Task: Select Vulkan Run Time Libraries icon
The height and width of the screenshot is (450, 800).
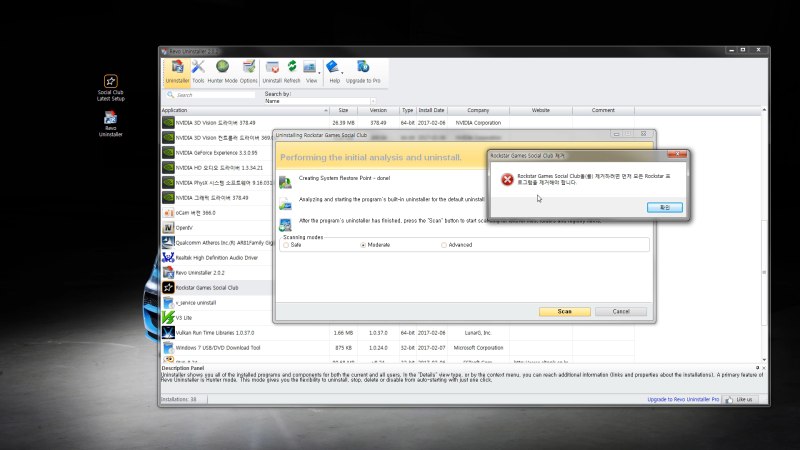Action: click(x=168, y=333)
